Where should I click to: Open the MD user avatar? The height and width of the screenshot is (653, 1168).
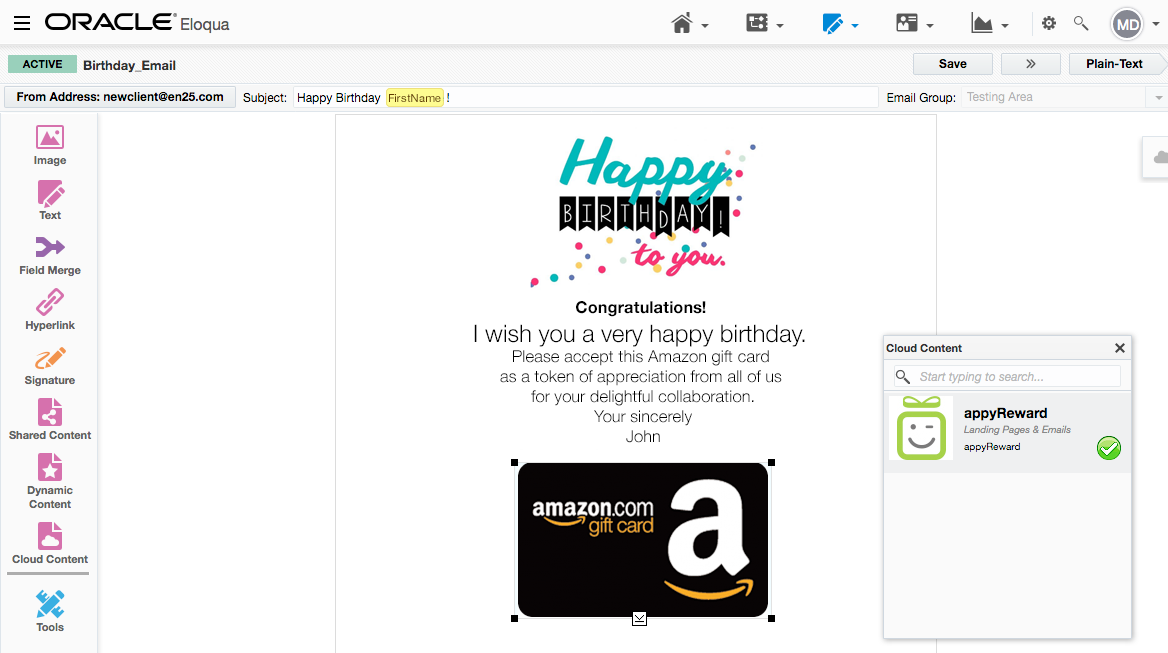coord(1127,25)
